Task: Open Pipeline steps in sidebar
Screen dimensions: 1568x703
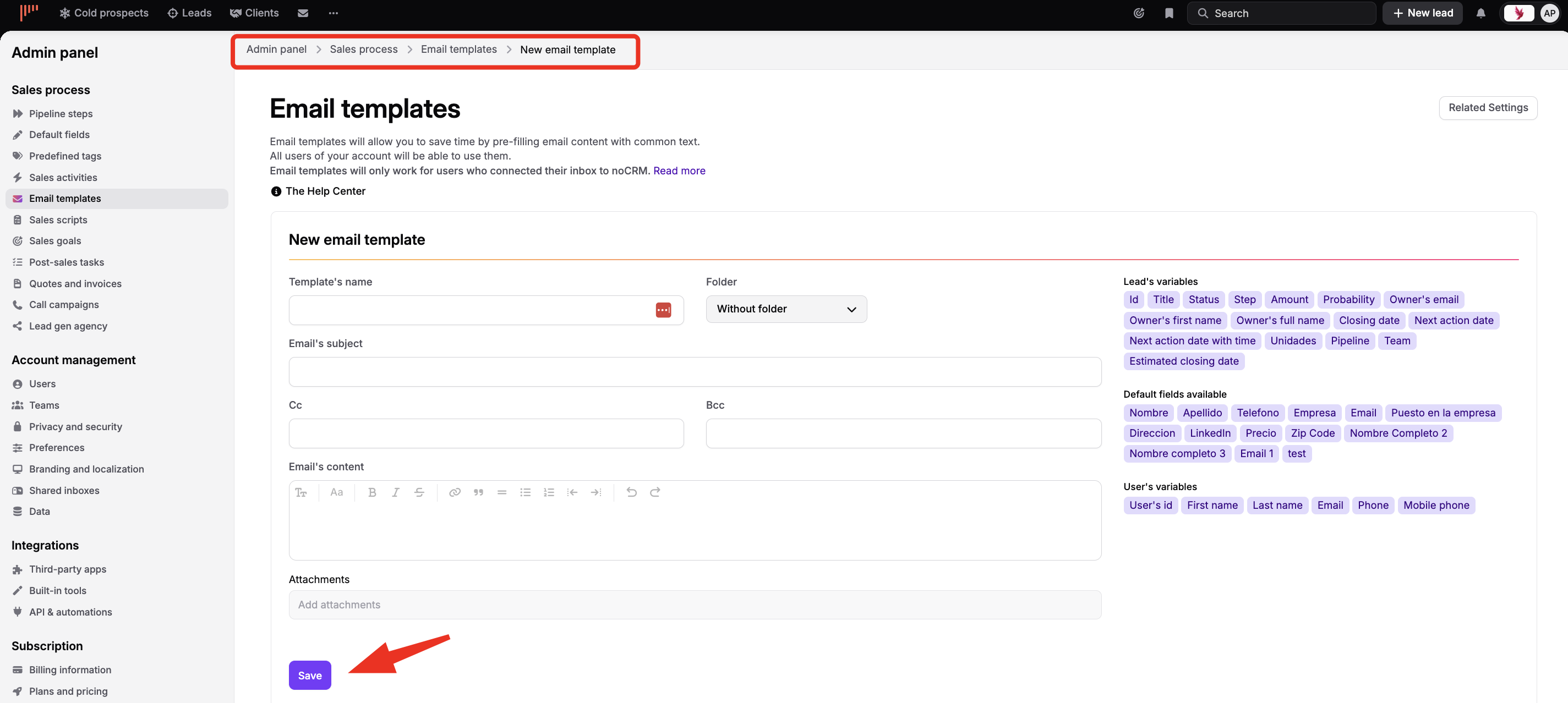Action: point(61,114)
